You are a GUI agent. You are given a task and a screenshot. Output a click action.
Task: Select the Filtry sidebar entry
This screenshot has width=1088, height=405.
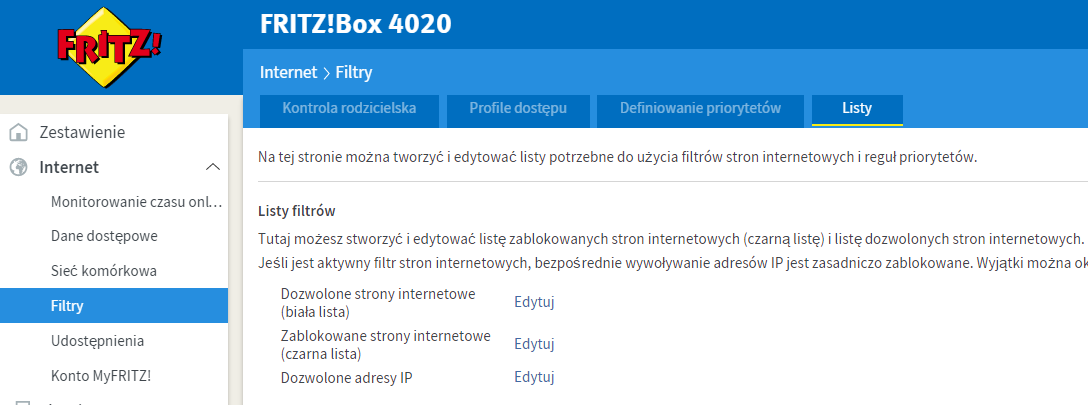67,306
